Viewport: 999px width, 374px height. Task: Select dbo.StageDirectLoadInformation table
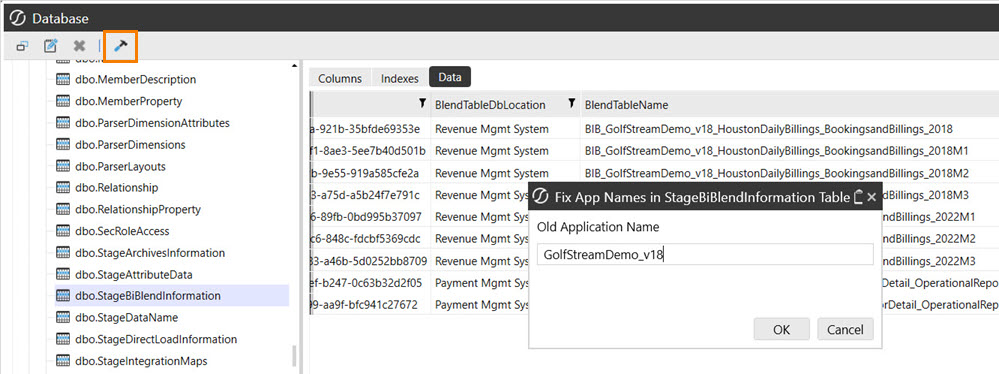coord(155,339)
